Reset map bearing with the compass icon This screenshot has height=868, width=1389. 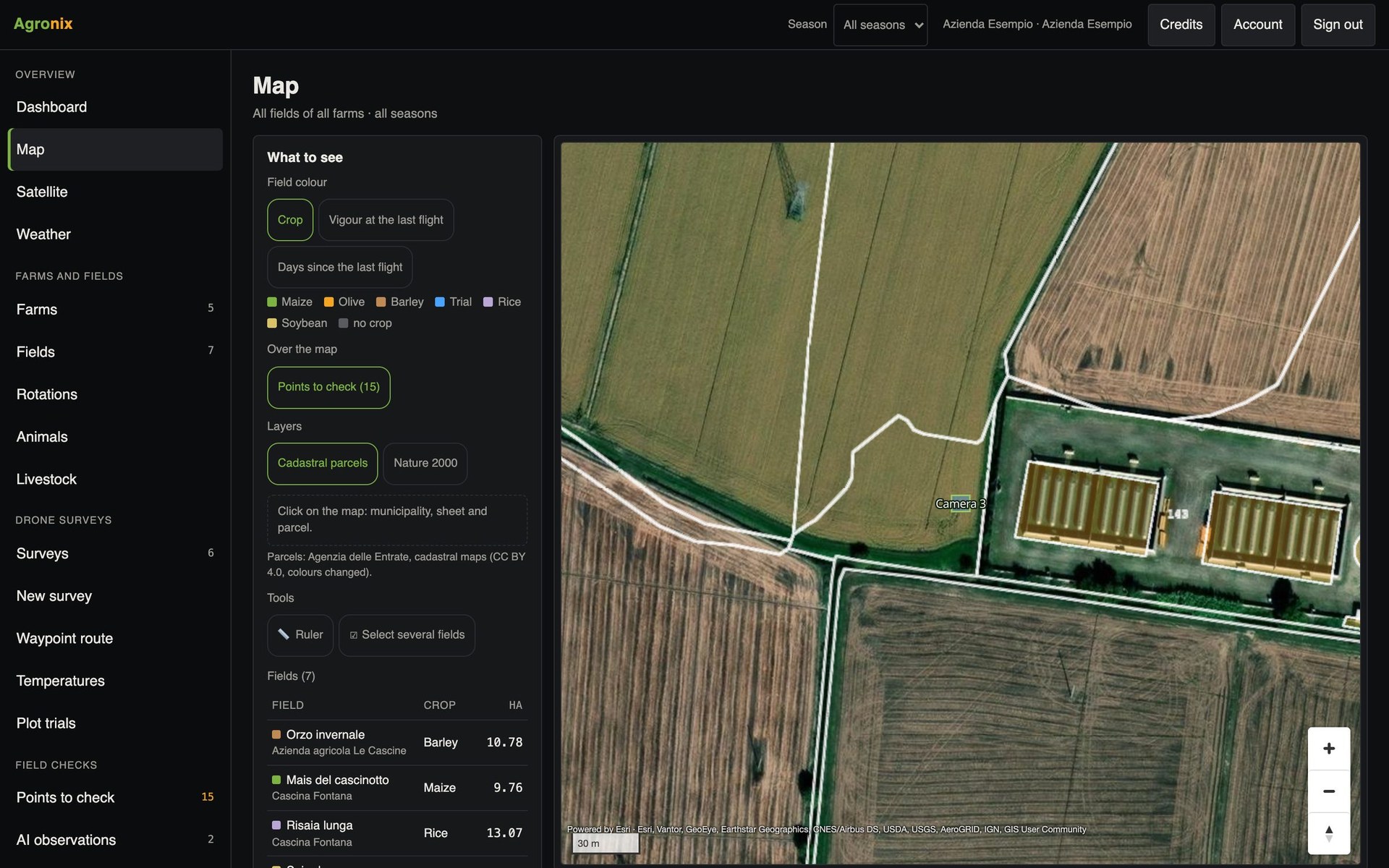tap(1328, 833)
